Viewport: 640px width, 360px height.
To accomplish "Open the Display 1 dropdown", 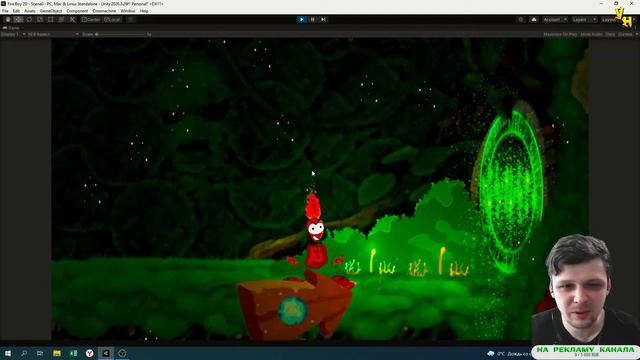I will click(13, 34).
